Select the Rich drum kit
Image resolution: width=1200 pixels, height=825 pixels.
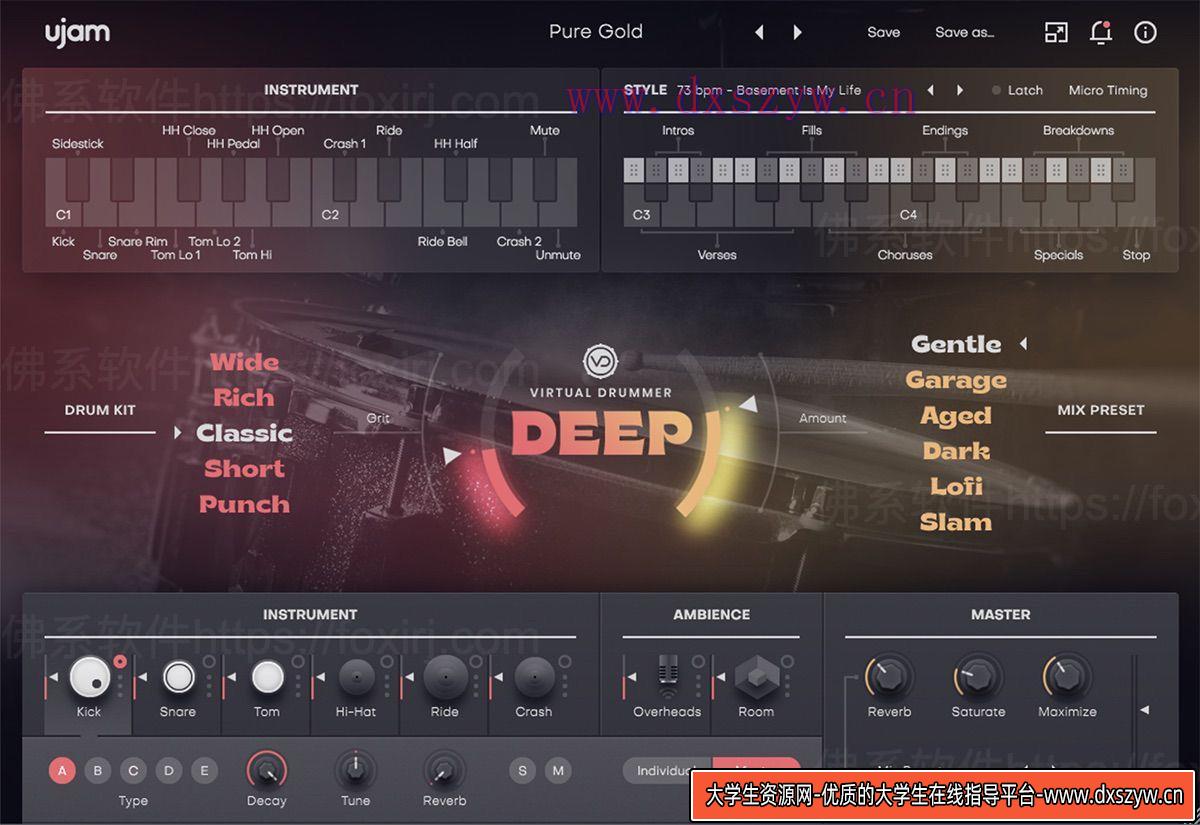tap(243, 397)
